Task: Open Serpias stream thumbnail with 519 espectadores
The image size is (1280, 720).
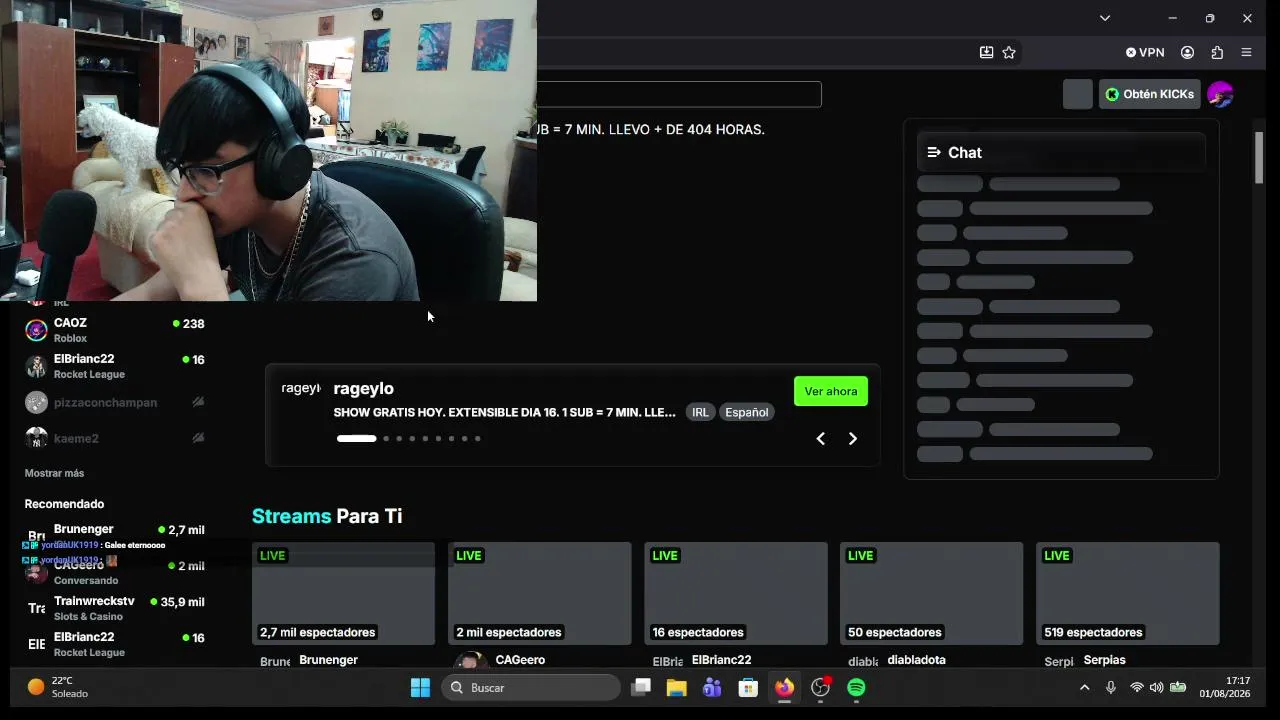Action: tap(1127, 593)
